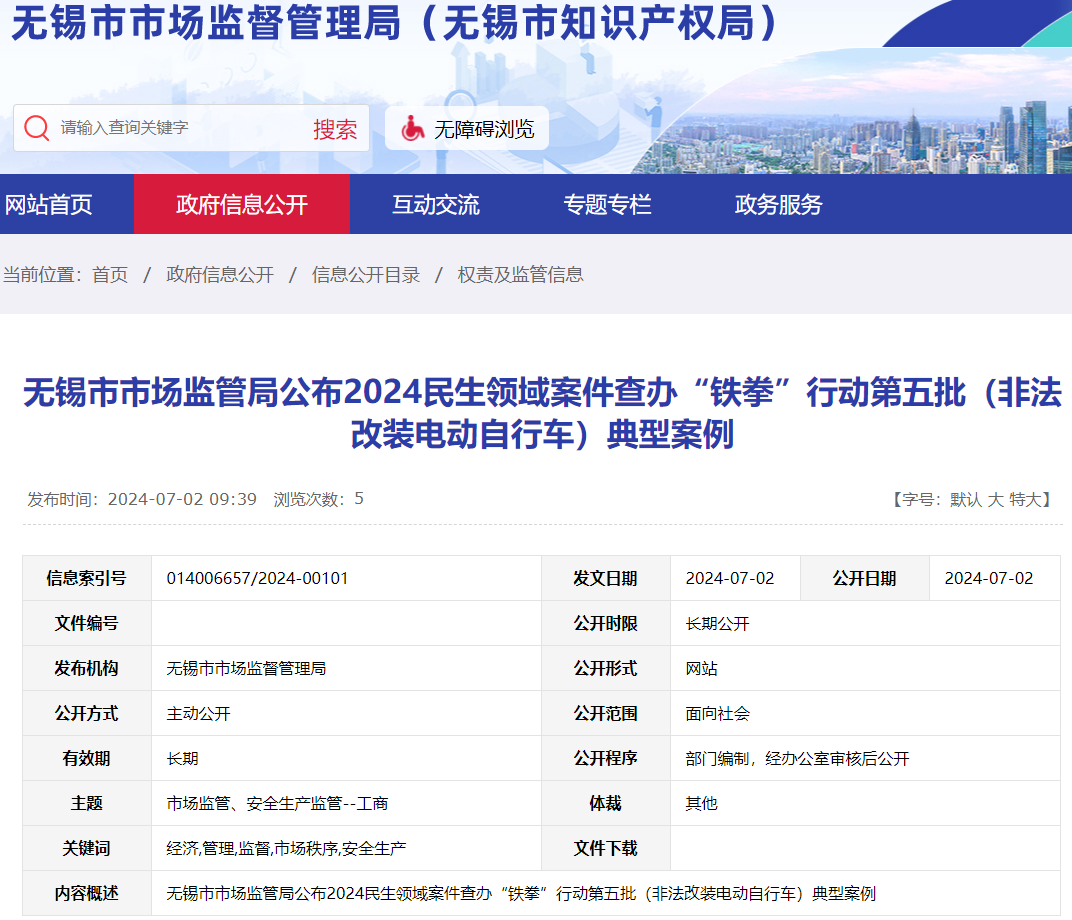Image resolution: width=1072 pixels, height=920 pixels.
Task: Open the 互动交流 navigation item
Action: coord(436,204)
